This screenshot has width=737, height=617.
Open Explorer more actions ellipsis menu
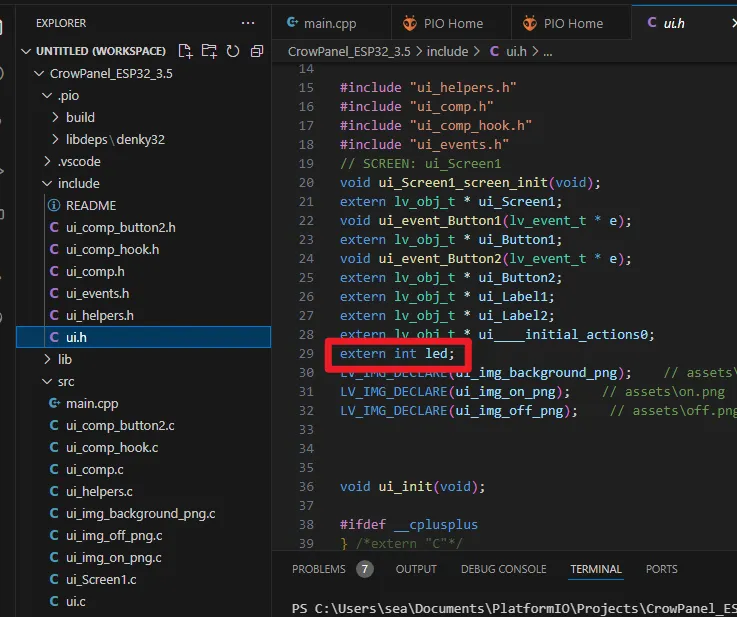[248, 23]
